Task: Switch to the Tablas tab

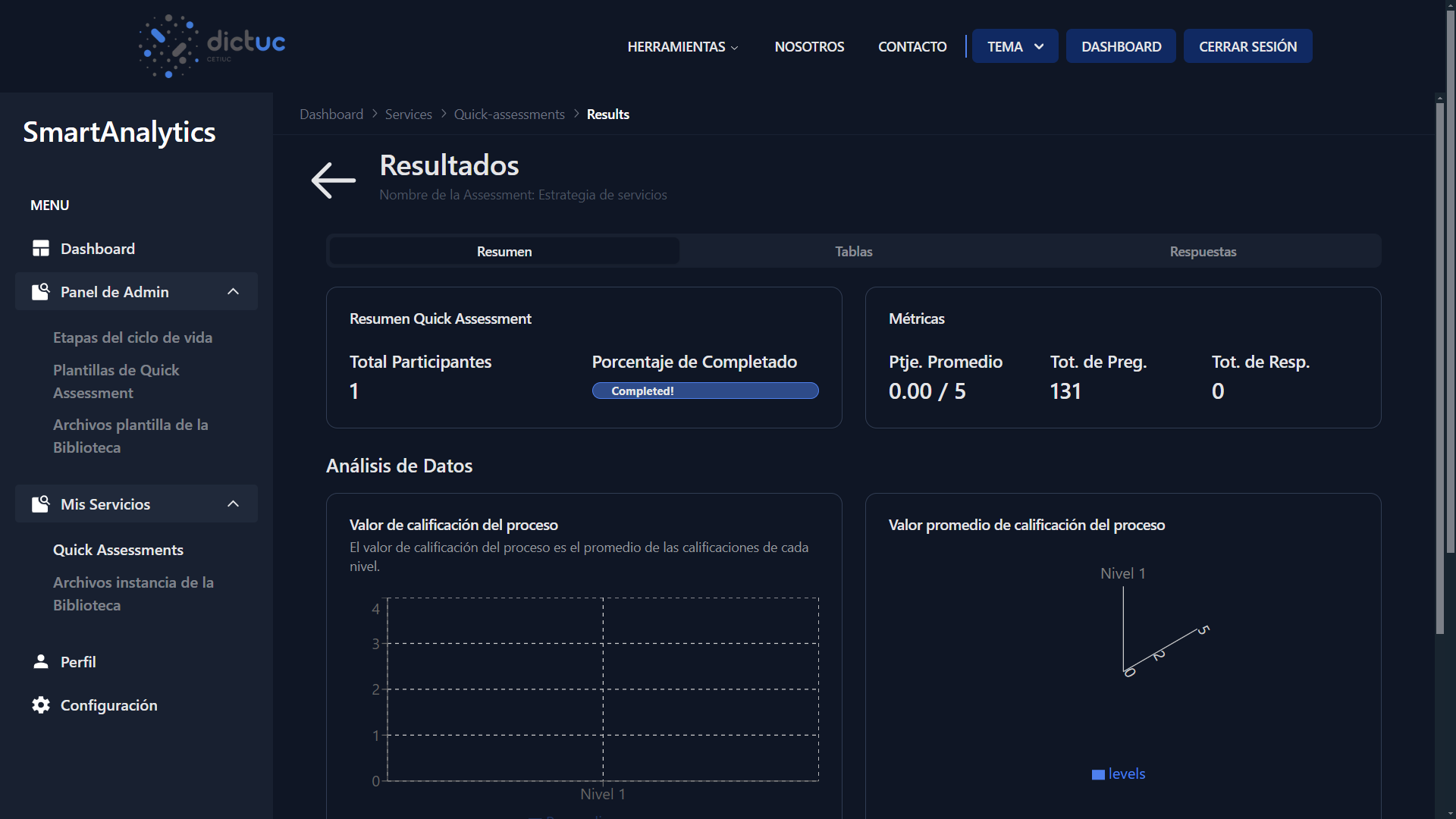Action: (x=853, y=251)
